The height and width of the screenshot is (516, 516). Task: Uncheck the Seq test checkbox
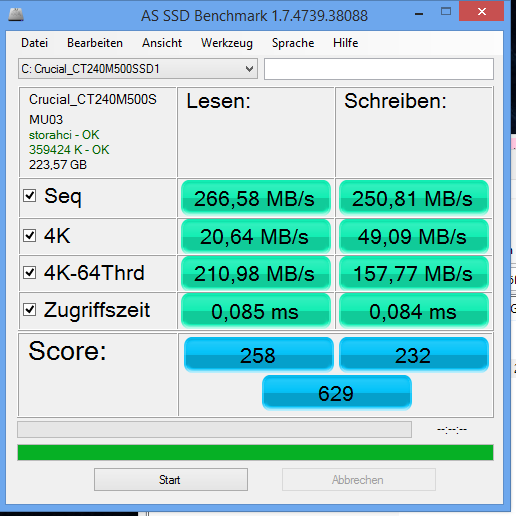click(x=30, y=196)
